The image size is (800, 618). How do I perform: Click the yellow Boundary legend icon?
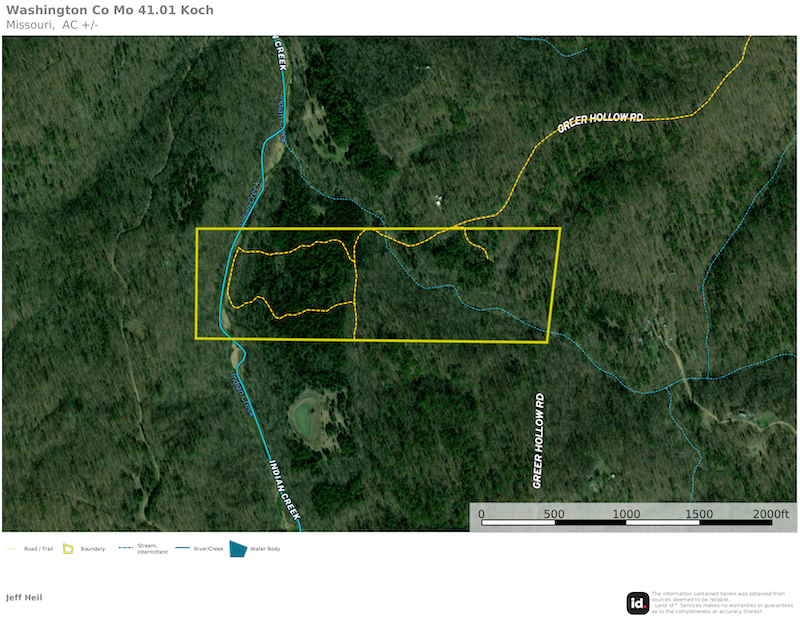point(68,549)
